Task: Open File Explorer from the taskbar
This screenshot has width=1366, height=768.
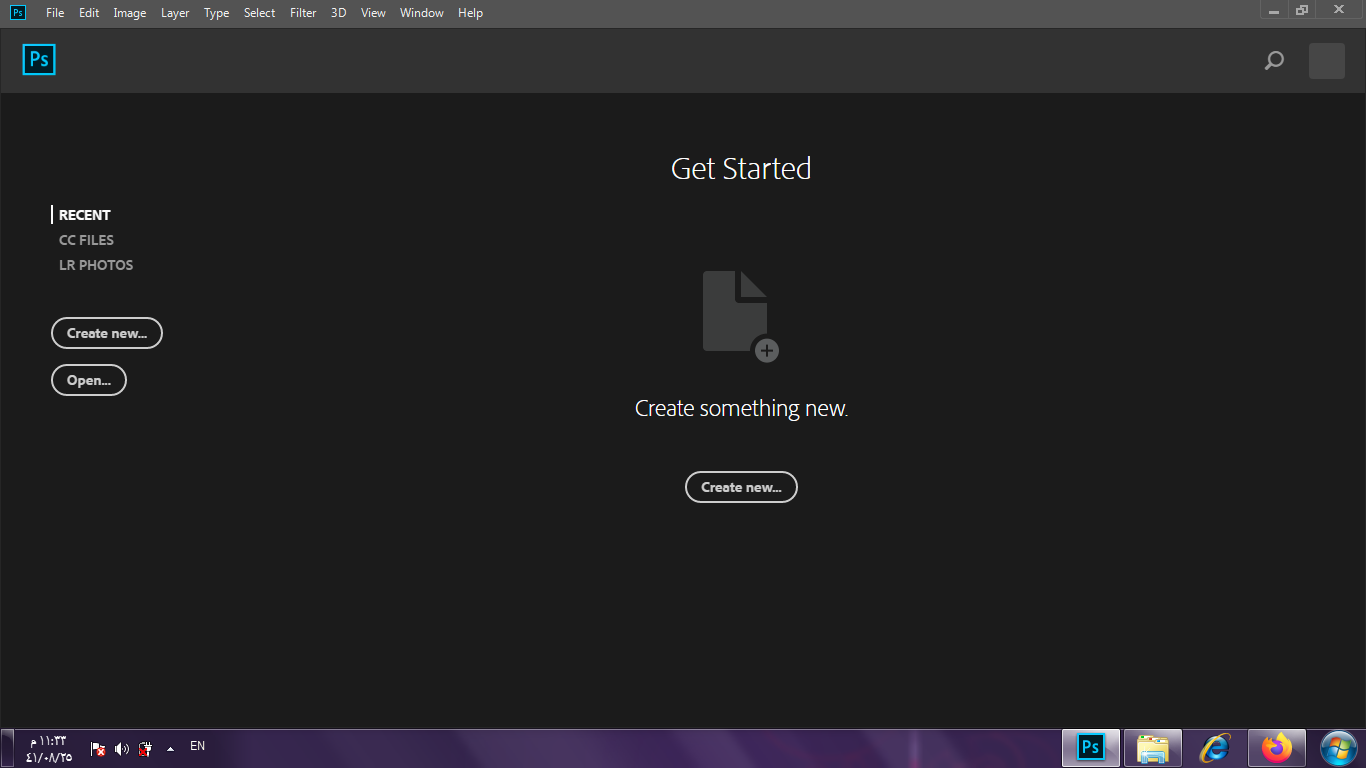Action: click(1153, 747)
